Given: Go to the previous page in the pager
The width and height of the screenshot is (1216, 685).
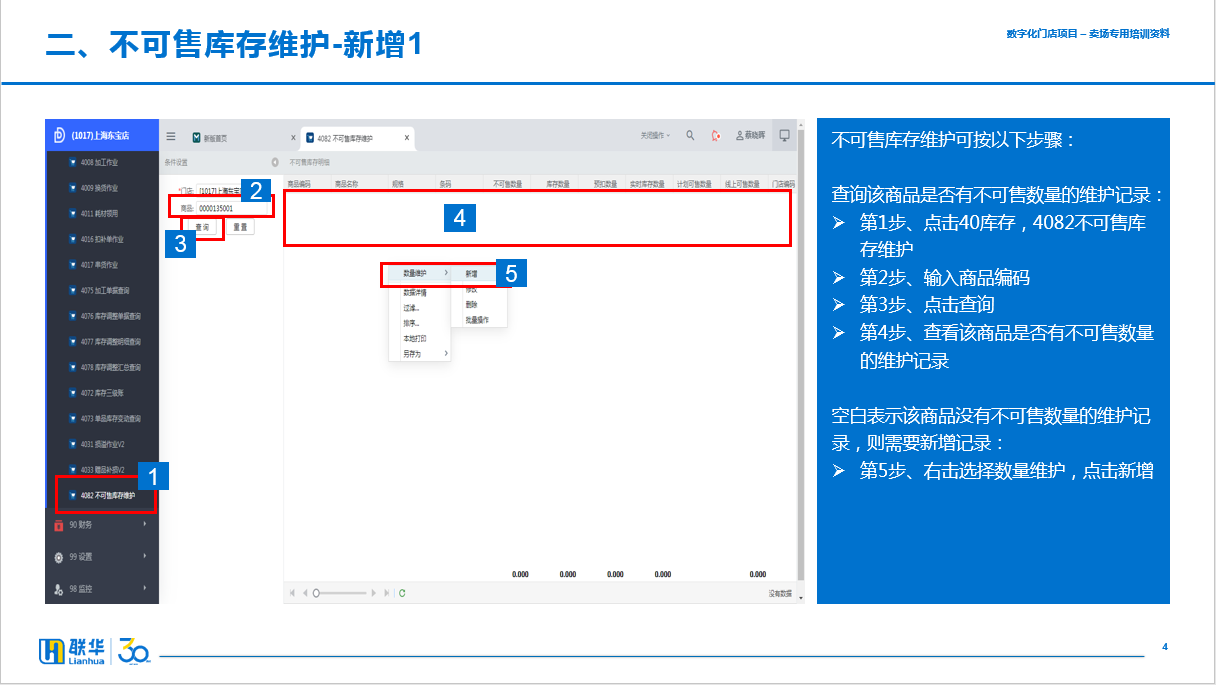Looking at the screenshot, I should (305, 593).
